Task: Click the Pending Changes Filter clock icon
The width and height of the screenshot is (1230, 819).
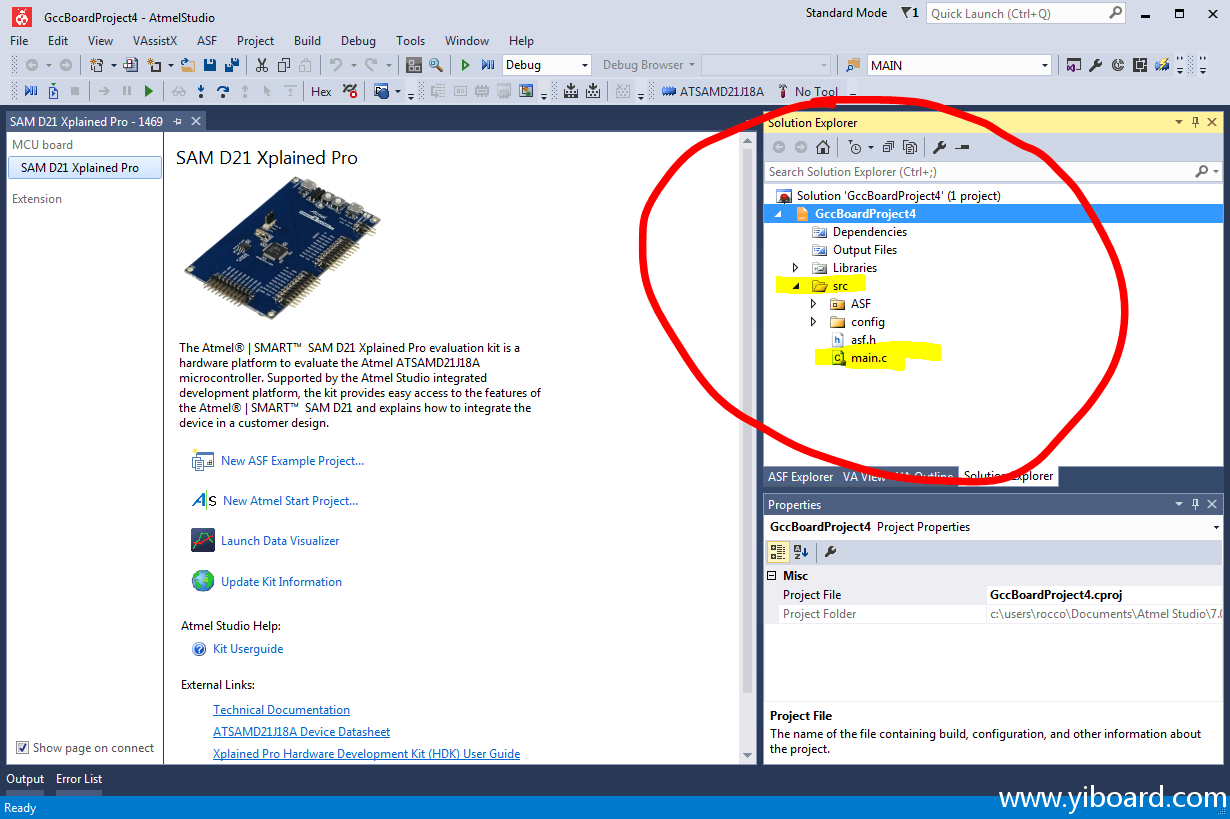Action: tap(855, 147)
